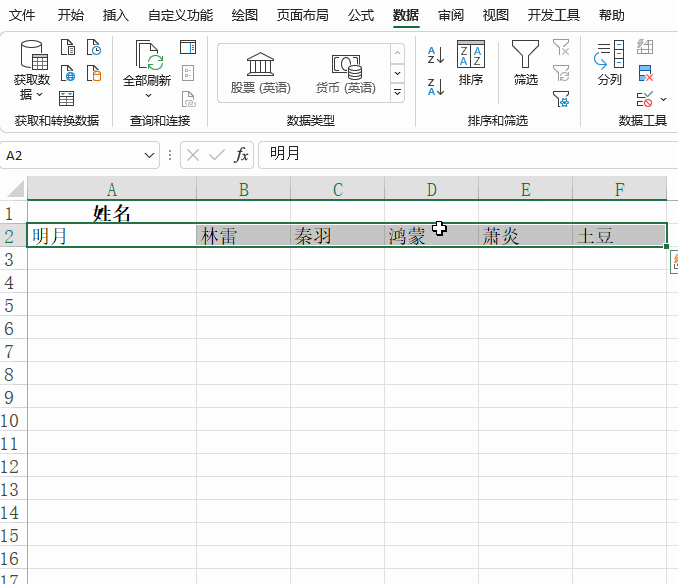Click the fill handle at selection corner
Screen dimensions: 678x584
click(x=667, y=247)
